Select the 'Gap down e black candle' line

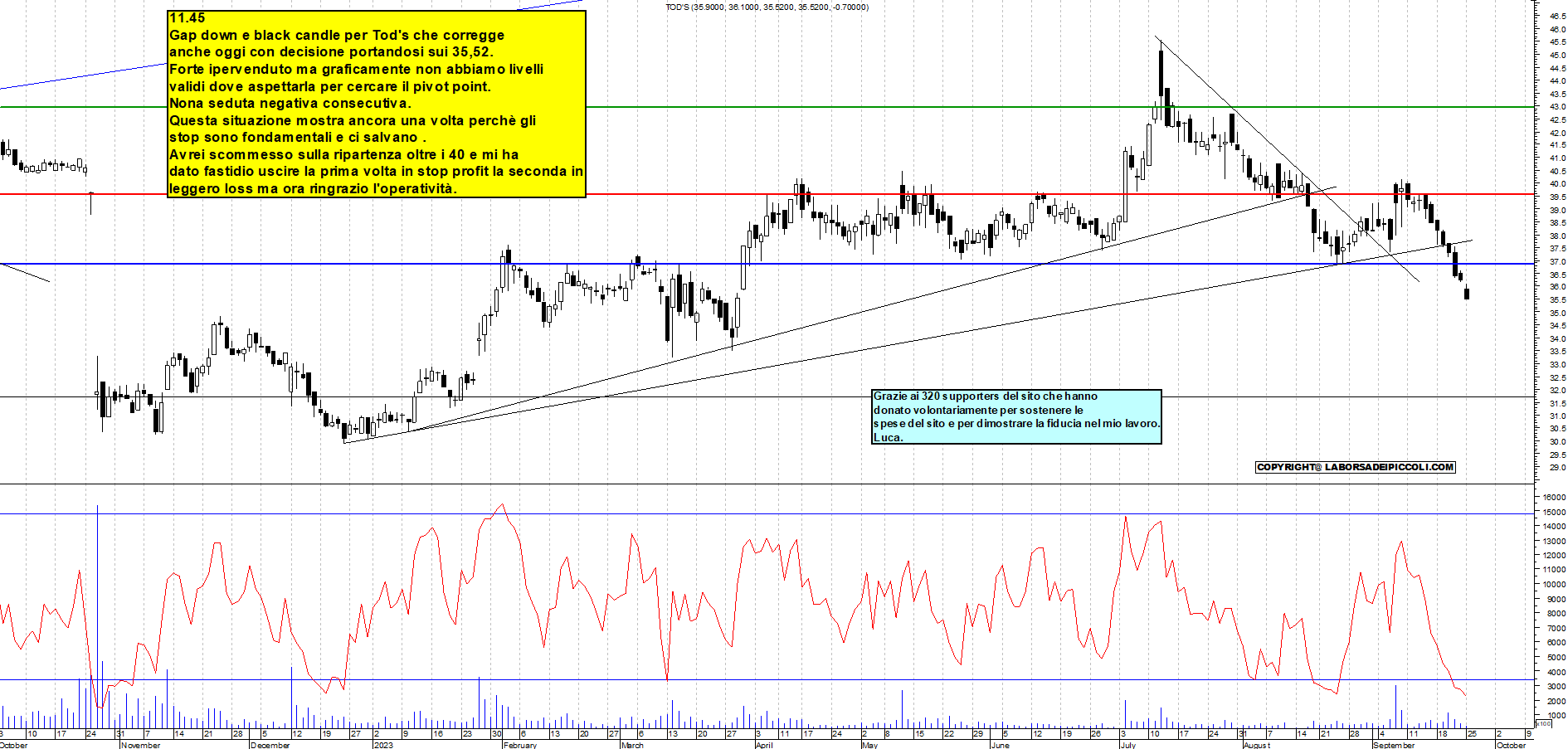[336, 35]
